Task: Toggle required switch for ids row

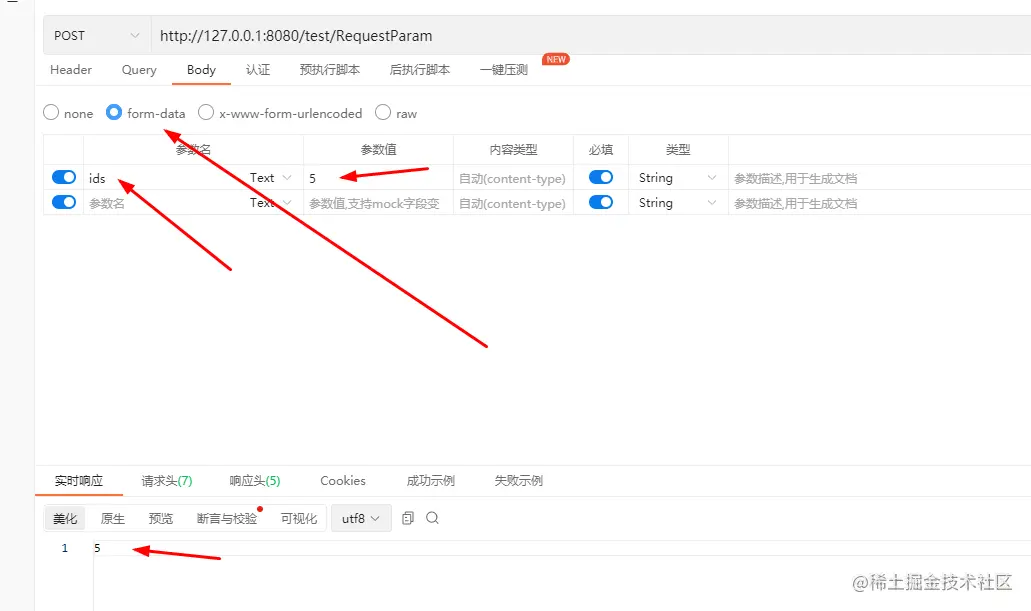Action: tap(601, 177)
